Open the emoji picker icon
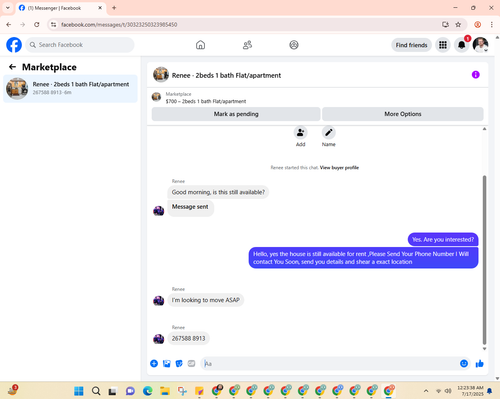Screen dimensions: 500x399 point(464,364)
